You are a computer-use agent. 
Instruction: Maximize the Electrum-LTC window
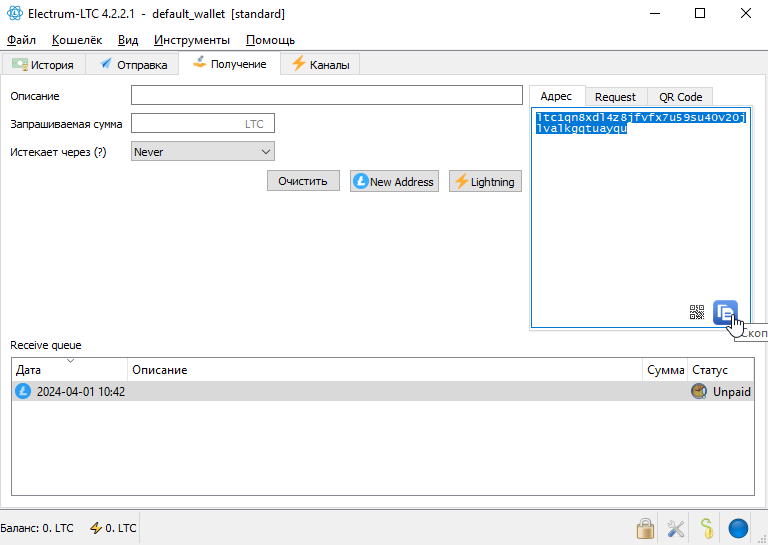point(700,13)
